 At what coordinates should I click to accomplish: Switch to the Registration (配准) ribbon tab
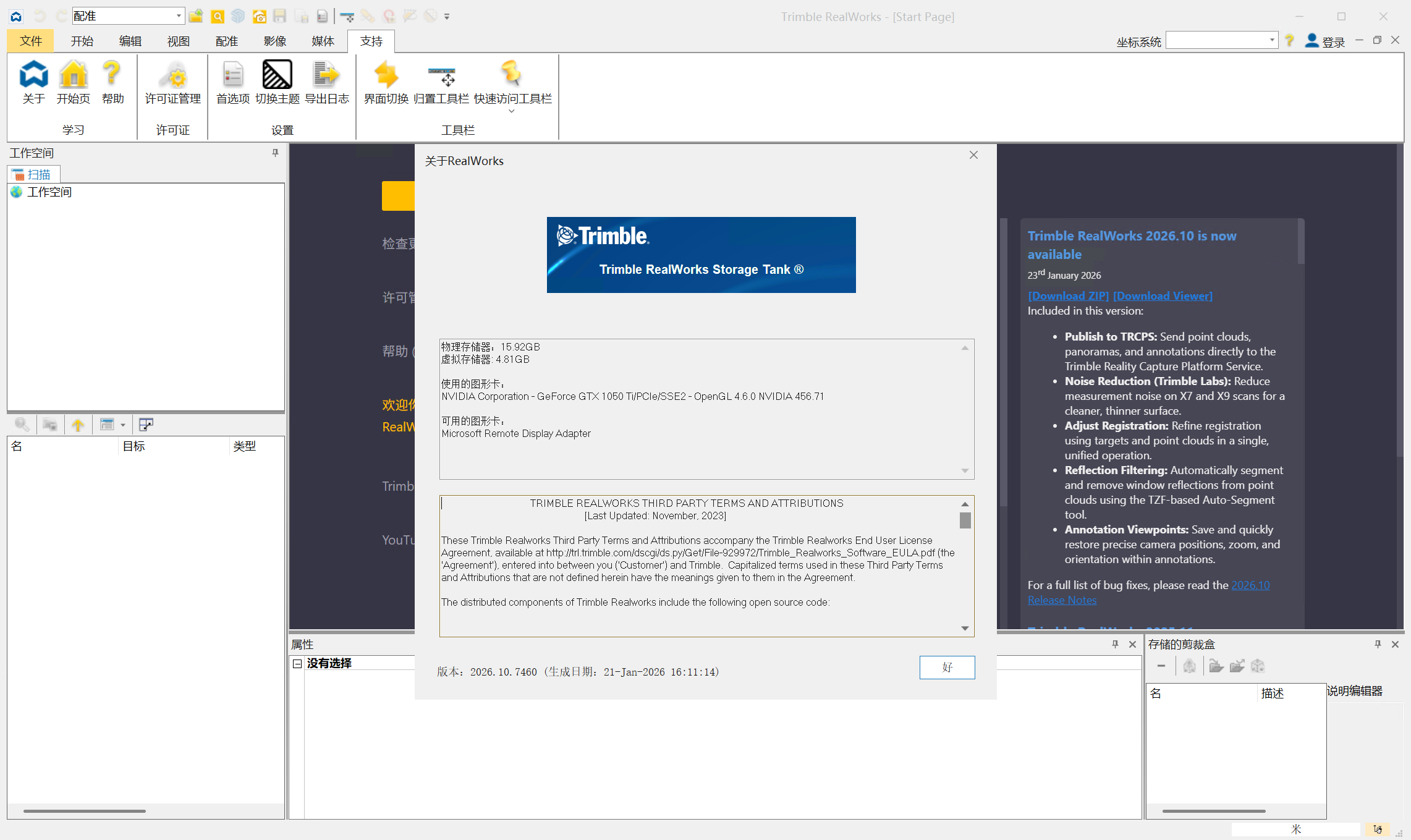227,41
